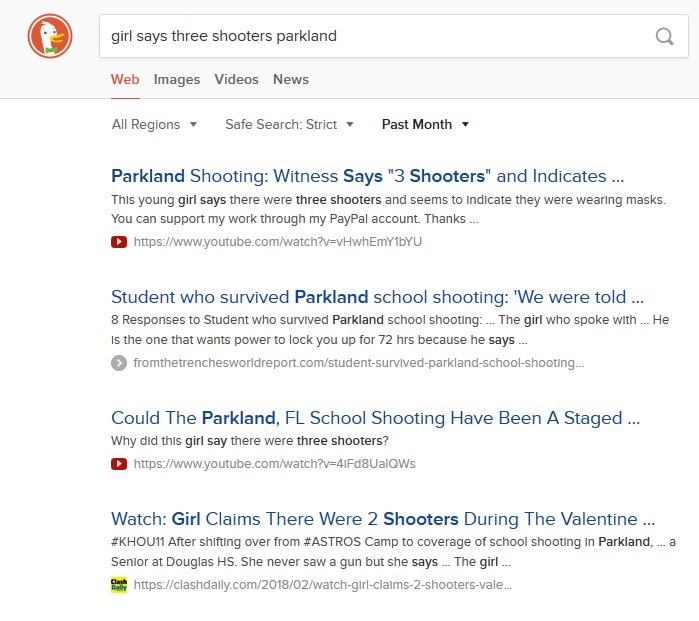
Task: Open the News tab
Action: 291,79
